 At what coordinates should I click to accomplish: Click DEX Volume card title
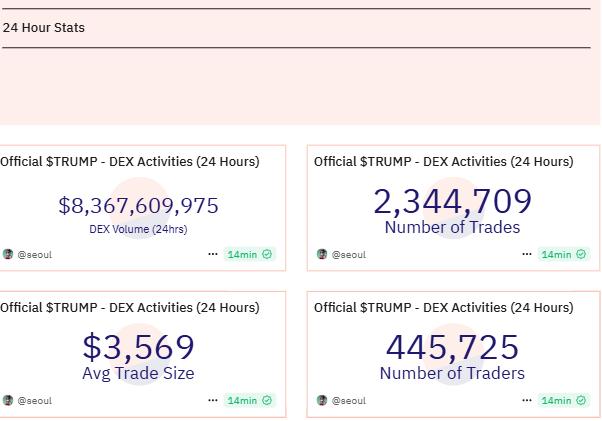(x=129, y=161)
